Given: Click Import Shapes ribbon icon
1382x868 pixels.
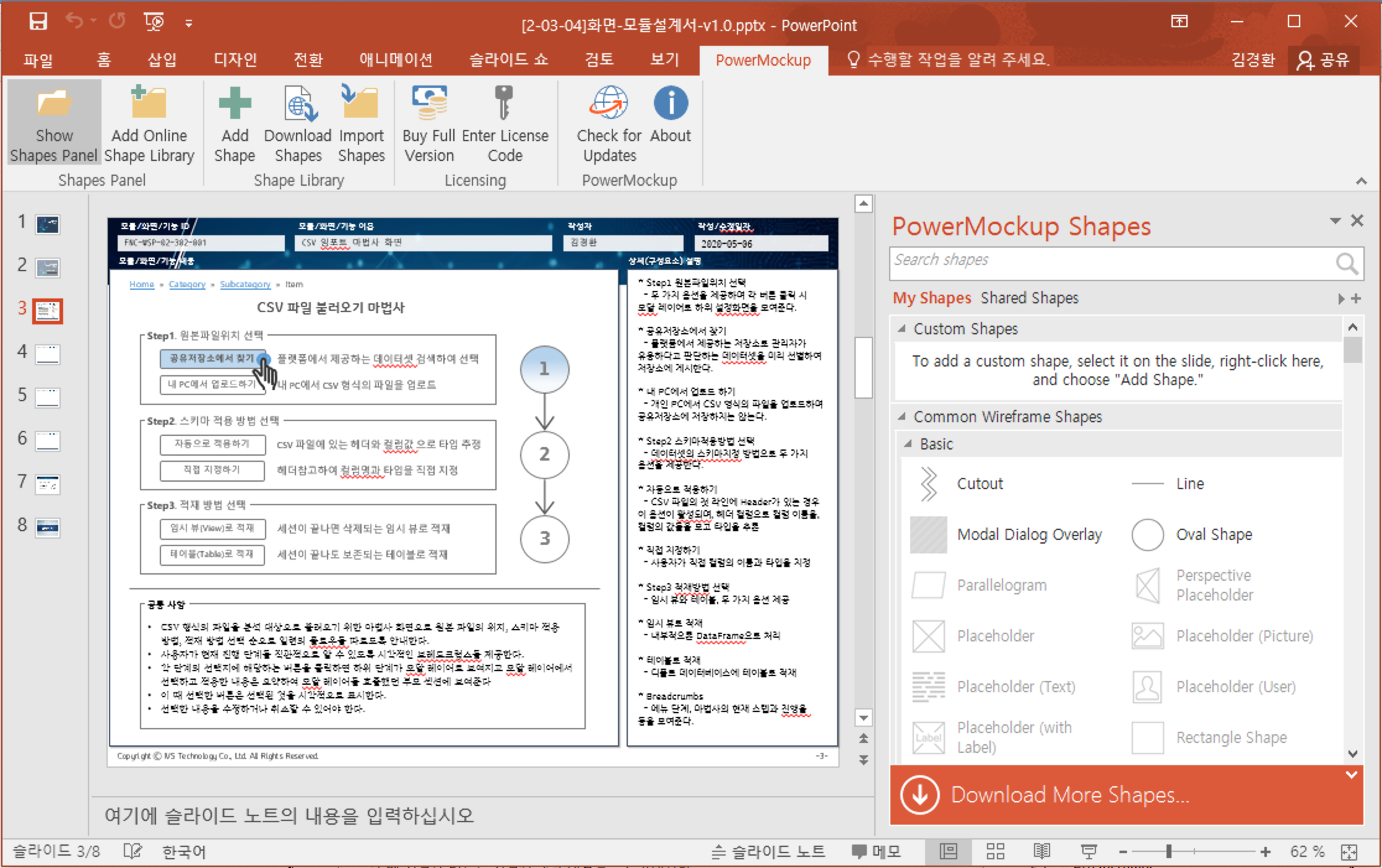Looking at the screenshot, I should pos(361,103).
